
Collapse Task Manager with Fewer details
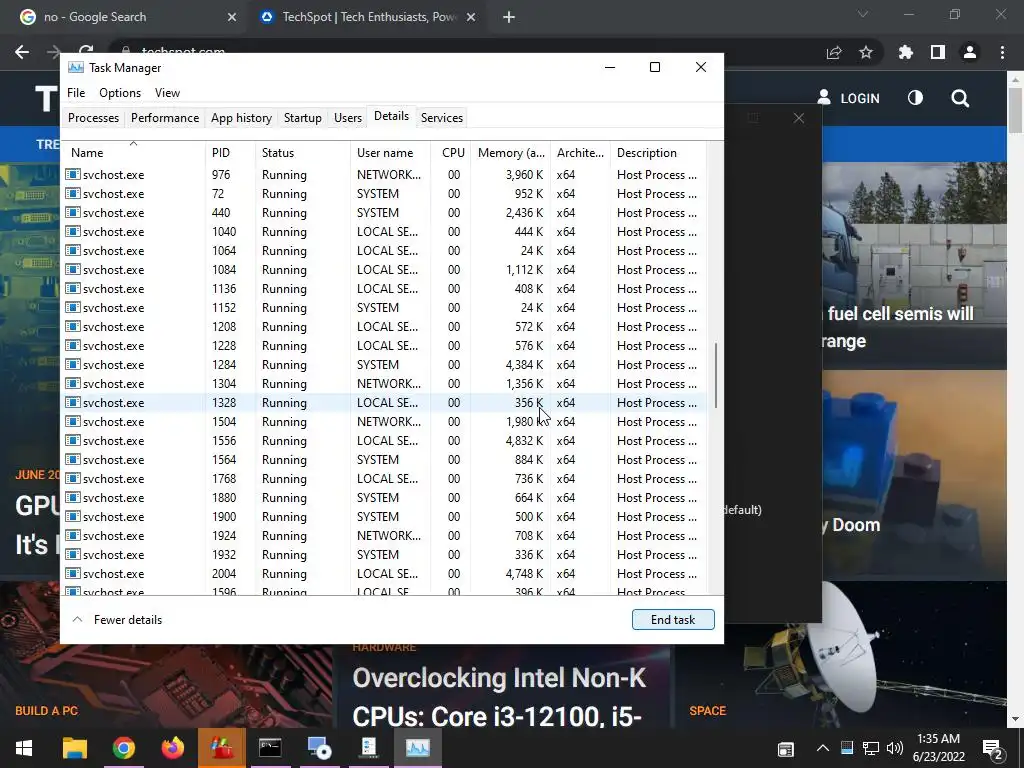click(116, 620)
